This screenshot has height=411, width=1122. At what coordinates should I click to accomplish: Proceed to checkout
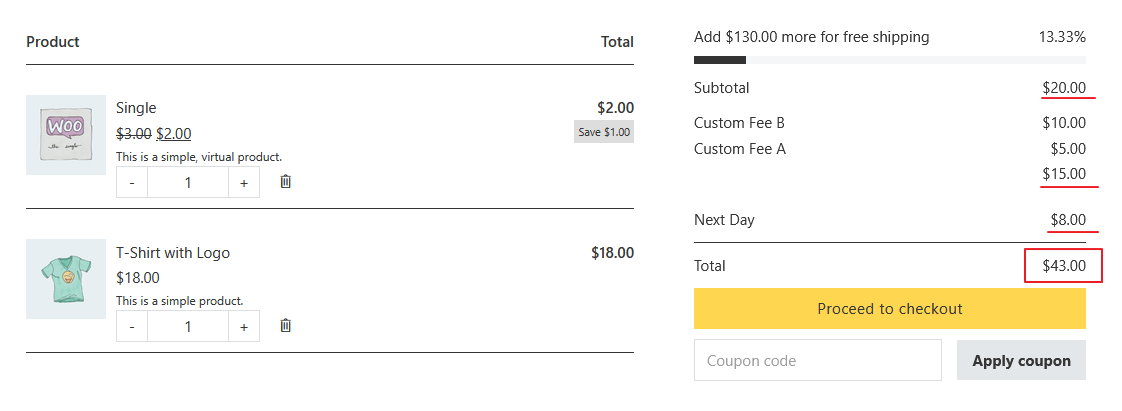click(x=889, y=309)
